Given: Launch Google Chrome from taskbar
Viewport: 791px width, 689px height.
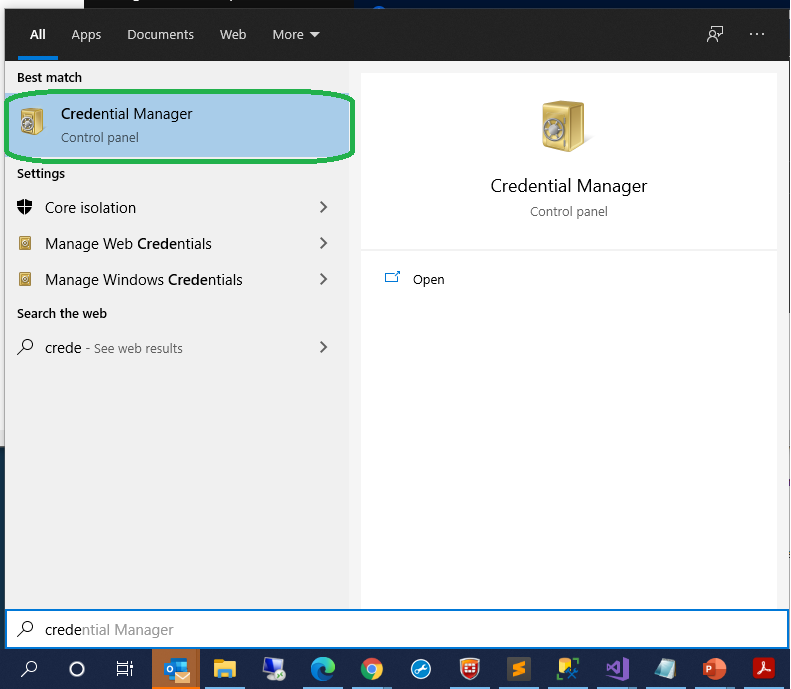Looking at the screenshot, I should 372,669.
